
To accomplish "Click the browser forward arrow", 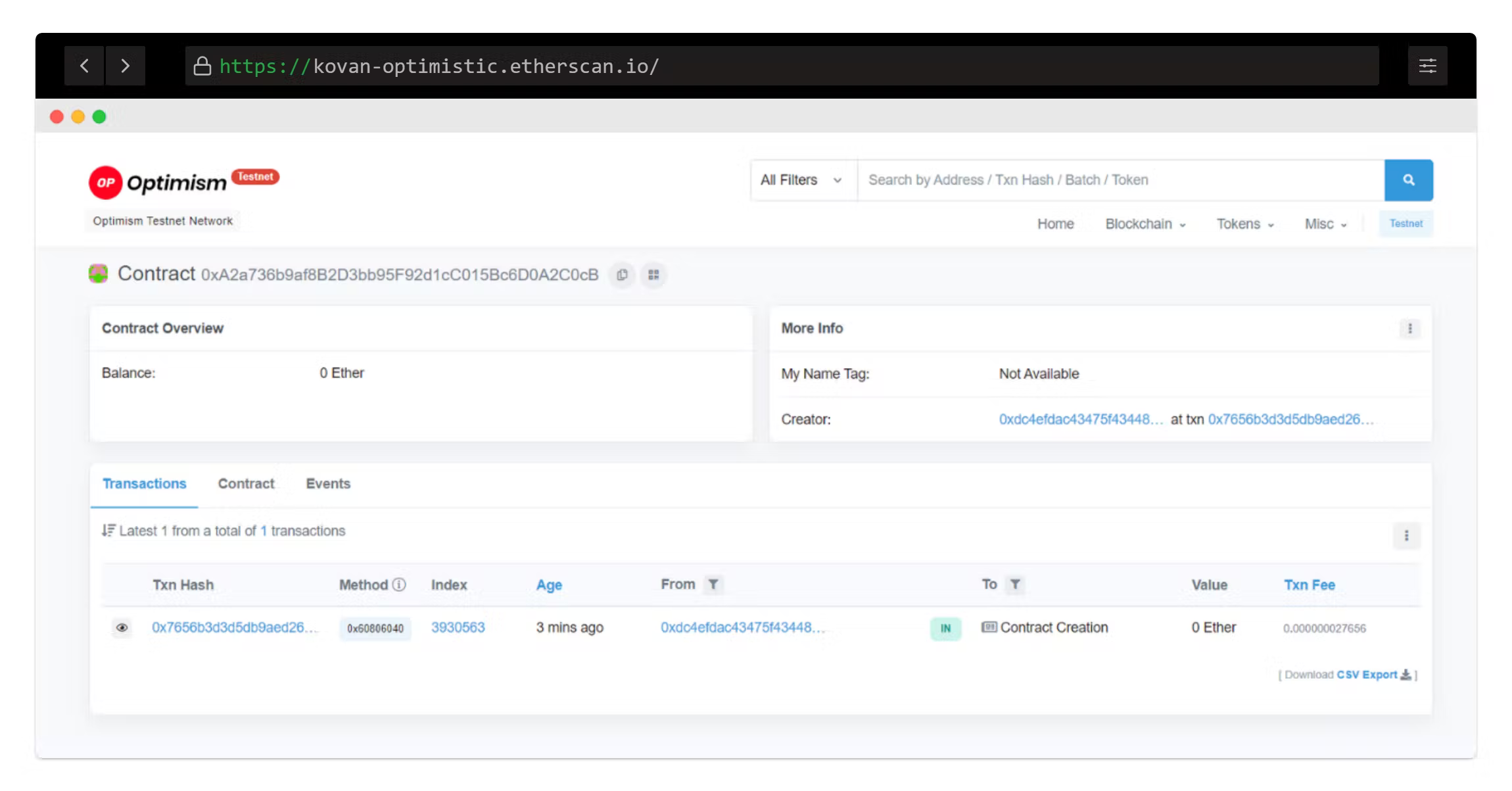I will tap(125, 66).
